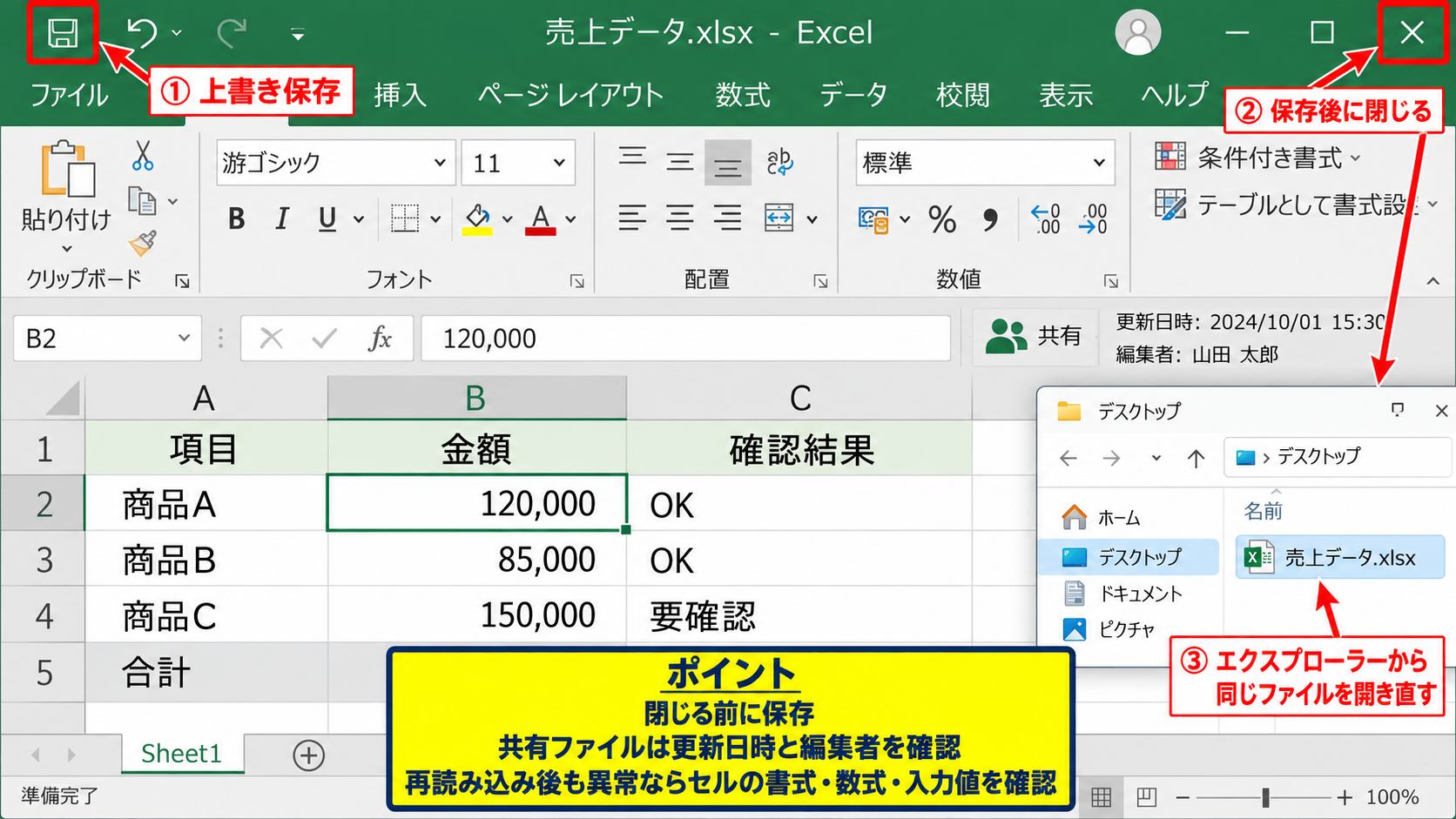1456x819 pixels.
Task: Increase decimal places
Action: click(1045, 219)
